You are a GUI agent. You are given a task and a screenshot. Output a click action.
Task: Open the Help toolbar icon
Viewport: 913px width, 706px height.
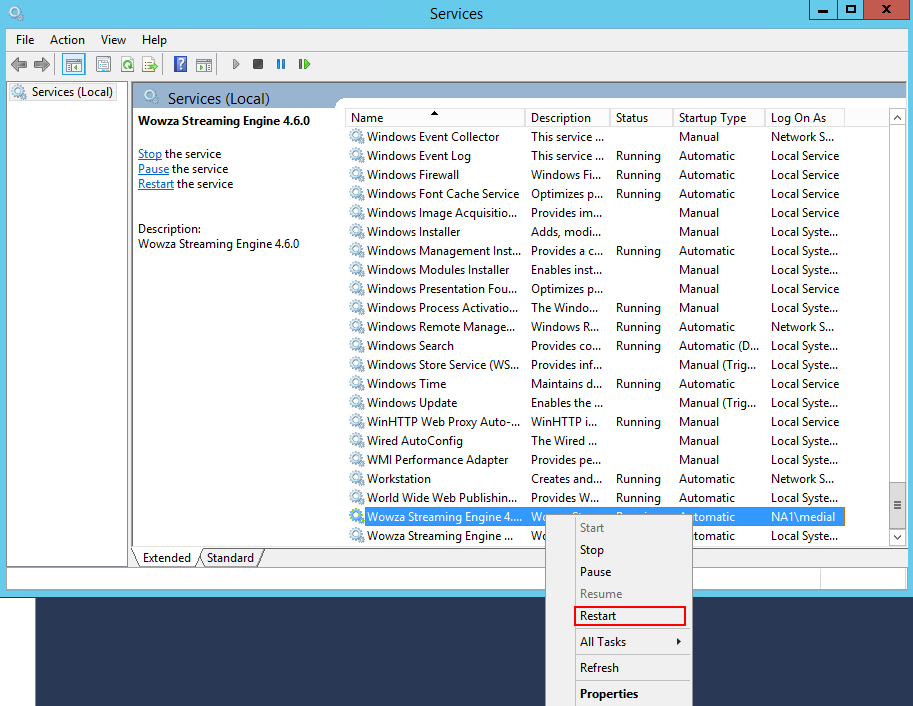click(x=181, y=64)
